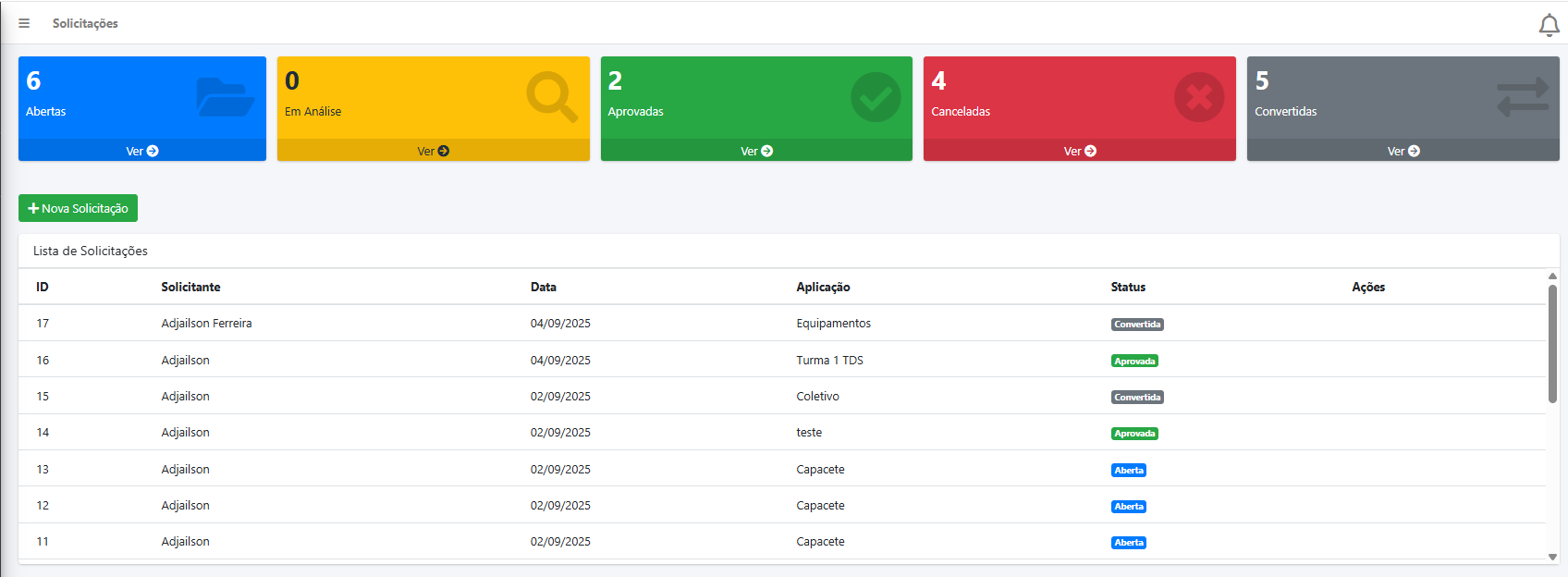This screenshot has height=577, width=1568.
Task: Click the open folder icon on Abertas card
Action: click(226, 97)
